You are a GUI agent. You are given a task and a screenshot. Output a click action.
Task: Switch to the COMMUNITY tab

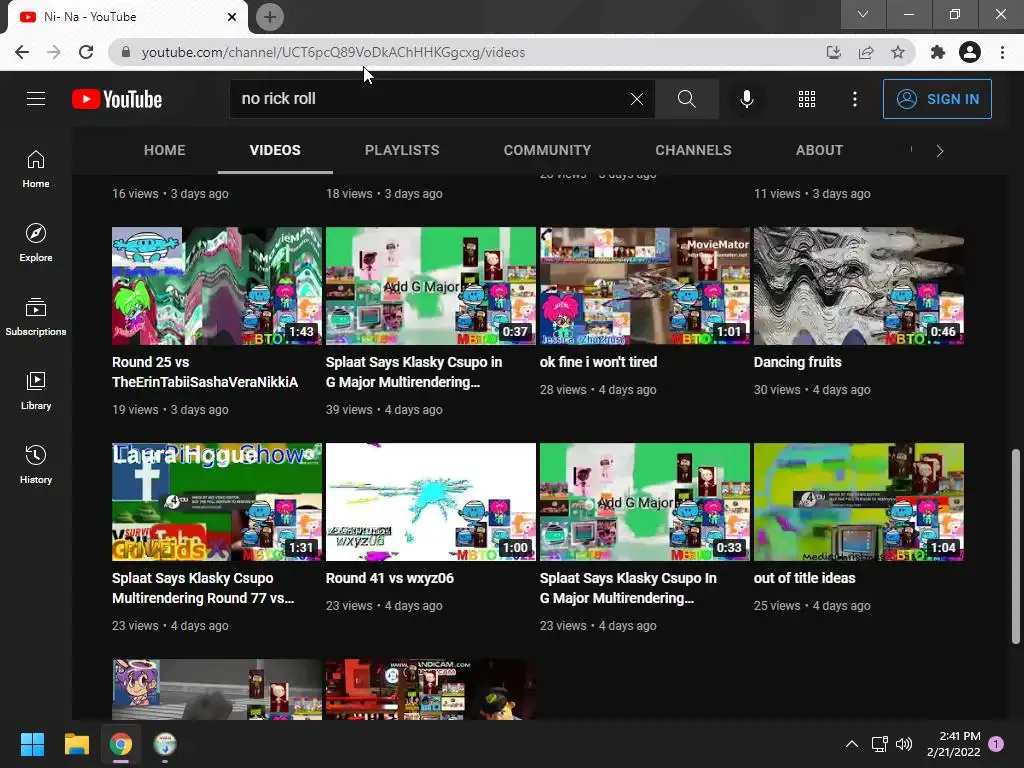click(547, 150)
